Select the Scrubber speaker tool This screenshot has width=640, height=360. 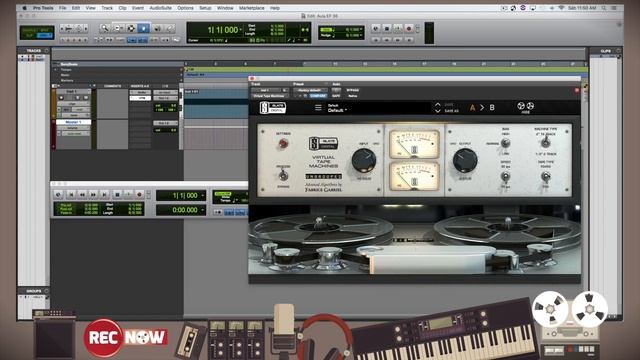157,28
